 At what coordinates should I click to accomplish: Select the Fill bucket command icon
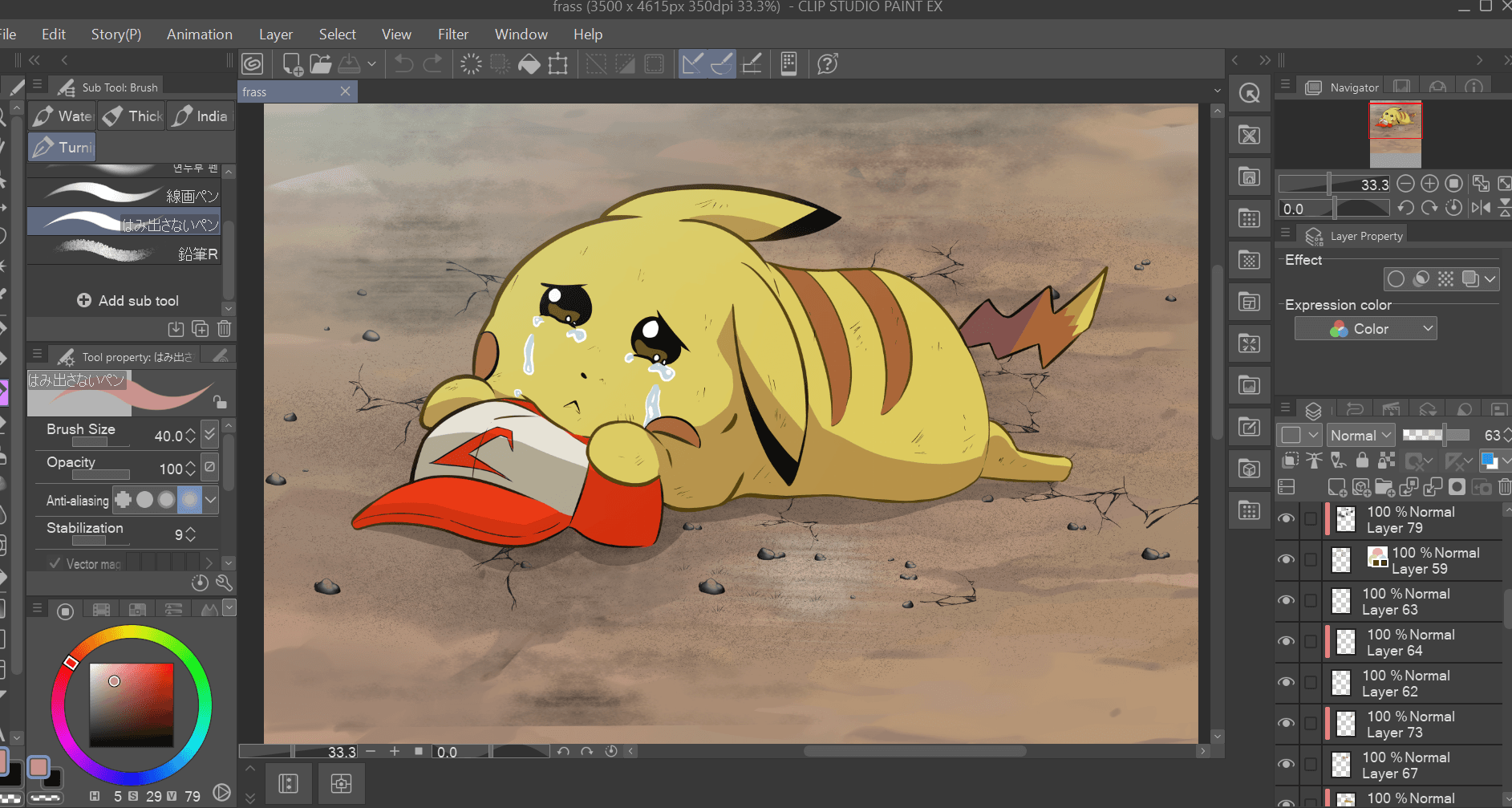tap(529, 64)
